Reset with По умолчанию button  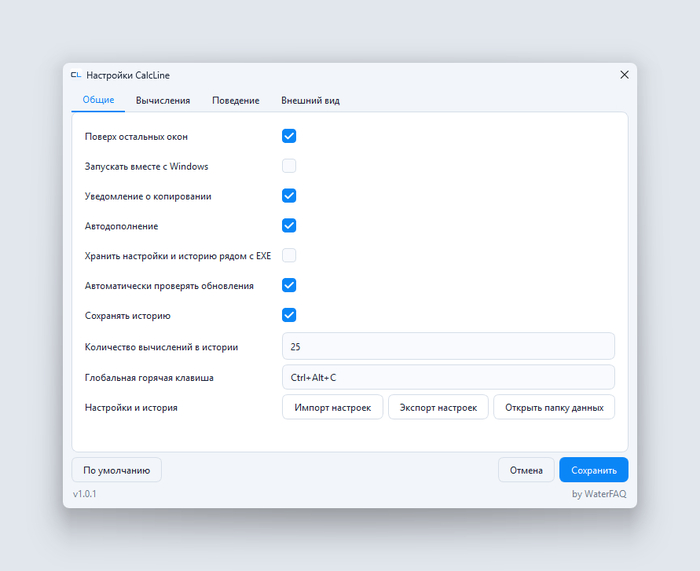point(117,470)
